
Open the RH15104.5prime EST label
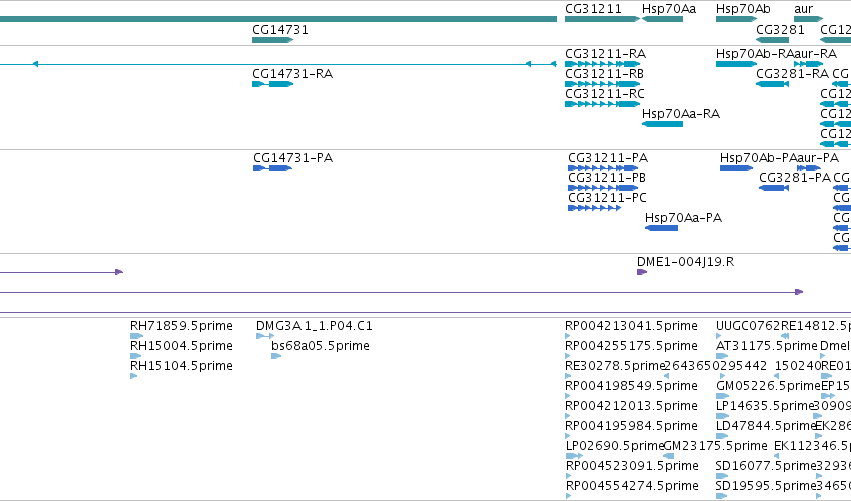(181, 366)
